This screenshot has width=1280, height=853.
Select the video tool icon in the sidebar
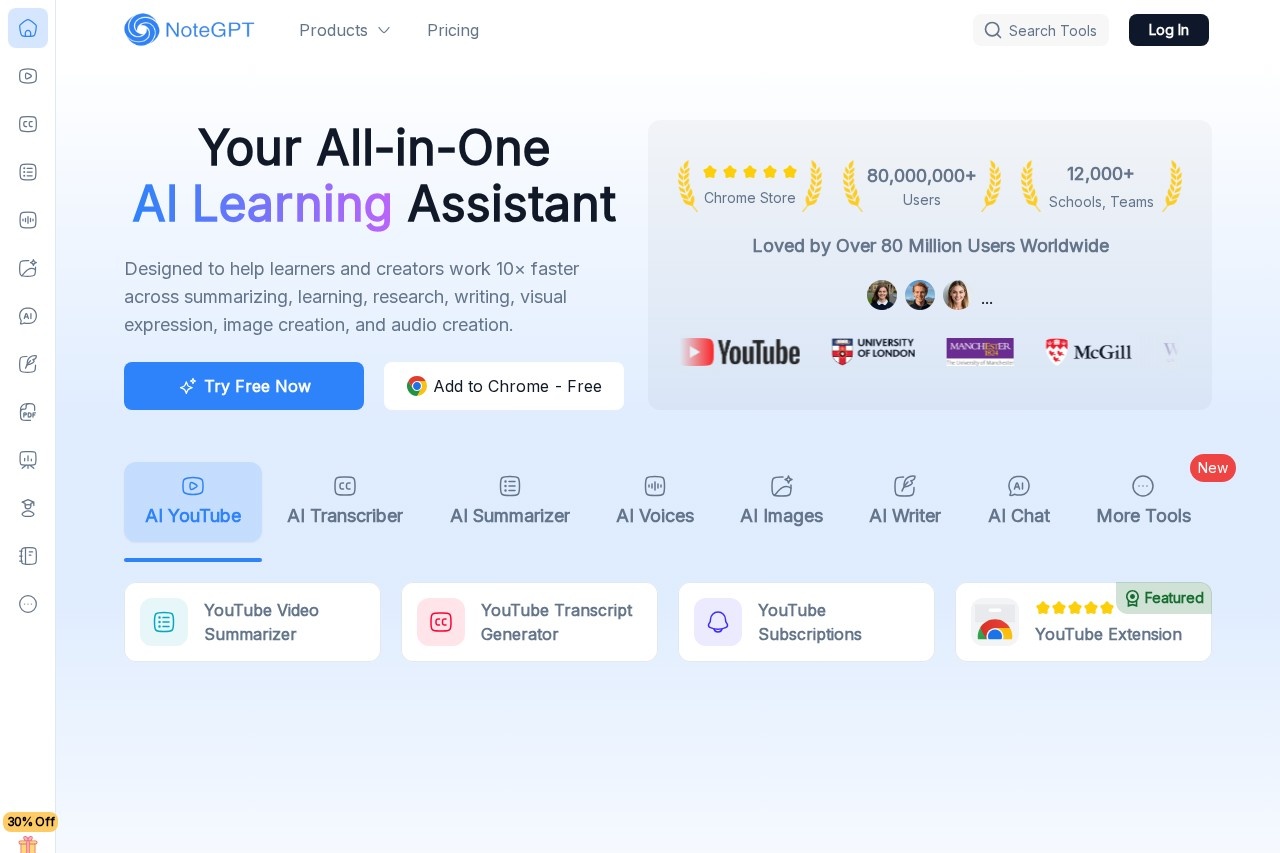point(28,76)
